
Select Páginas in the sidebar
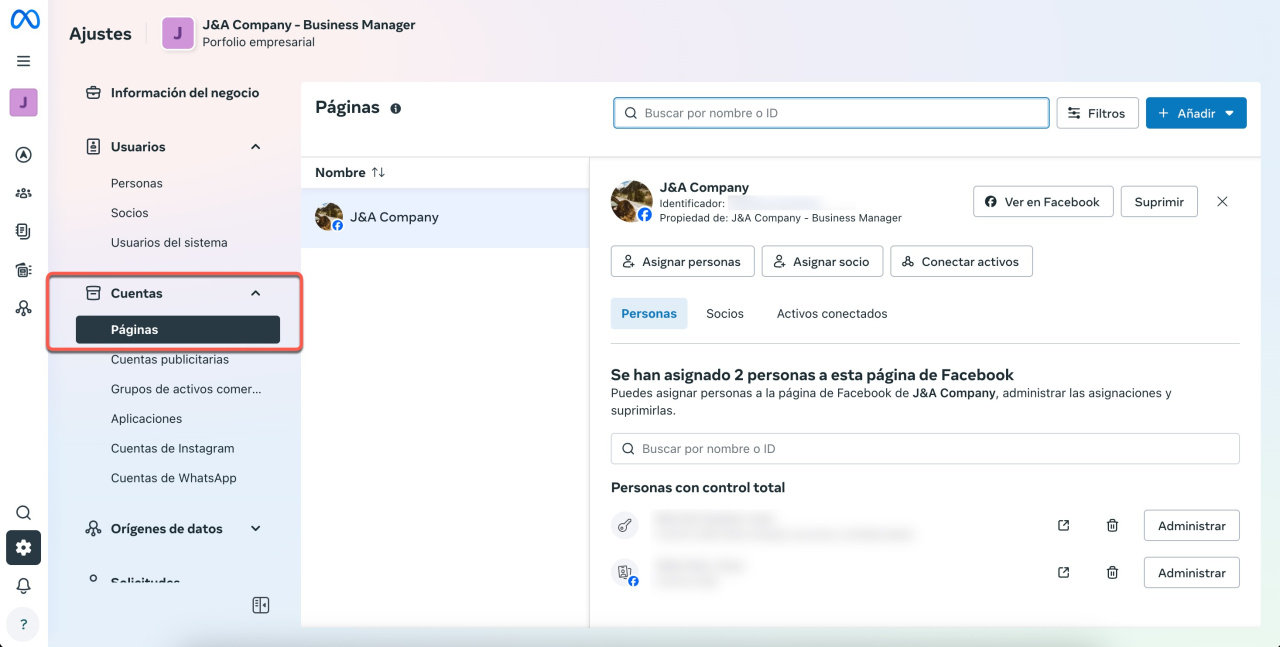178,330
